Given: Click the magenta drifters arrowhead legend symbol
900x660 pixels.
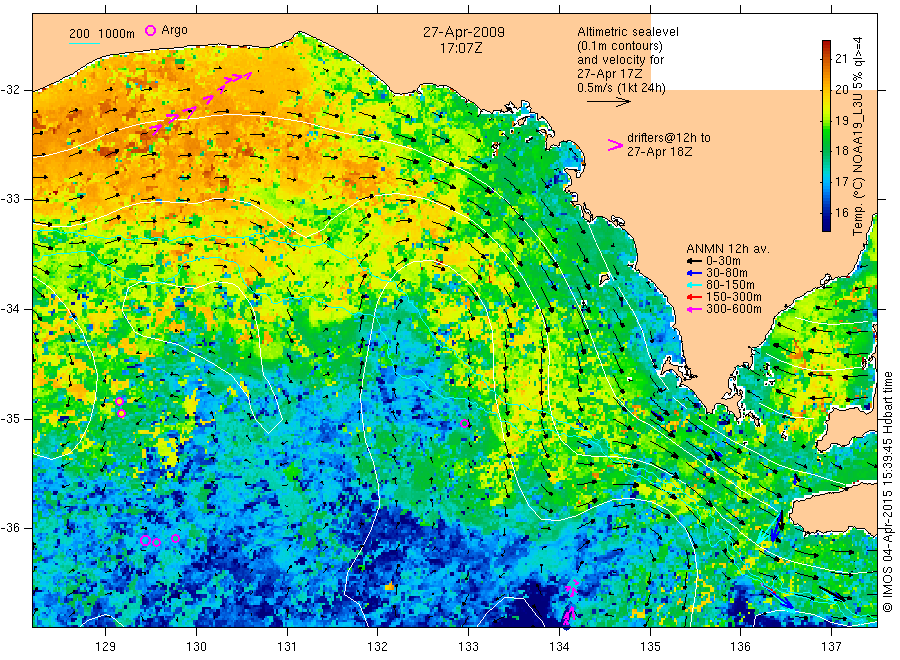Looking at the screenshot, I should click(615, 145).
